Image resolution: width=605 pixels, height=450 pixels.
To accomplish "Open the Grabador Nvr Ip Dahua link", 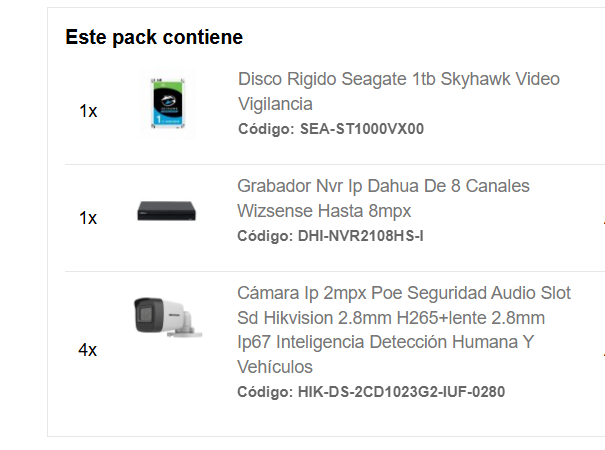I will (383, 198).
